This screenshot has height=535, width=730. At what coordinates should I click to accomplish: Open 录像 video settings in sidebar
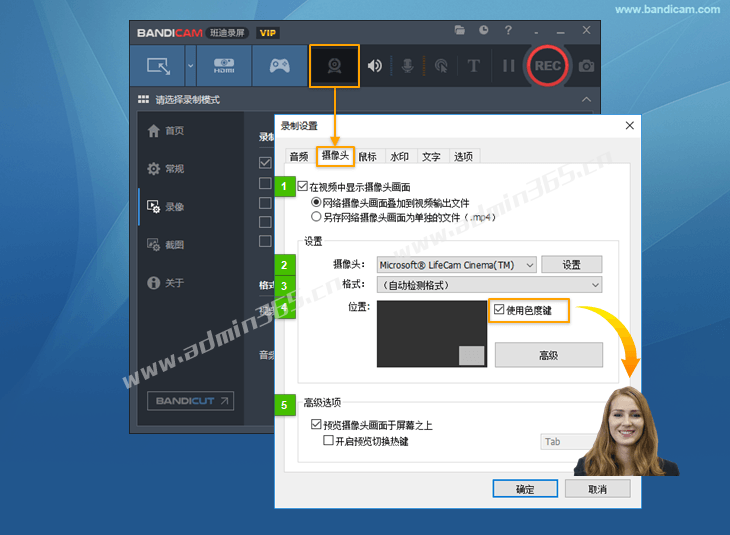click(x=166, y=206)
